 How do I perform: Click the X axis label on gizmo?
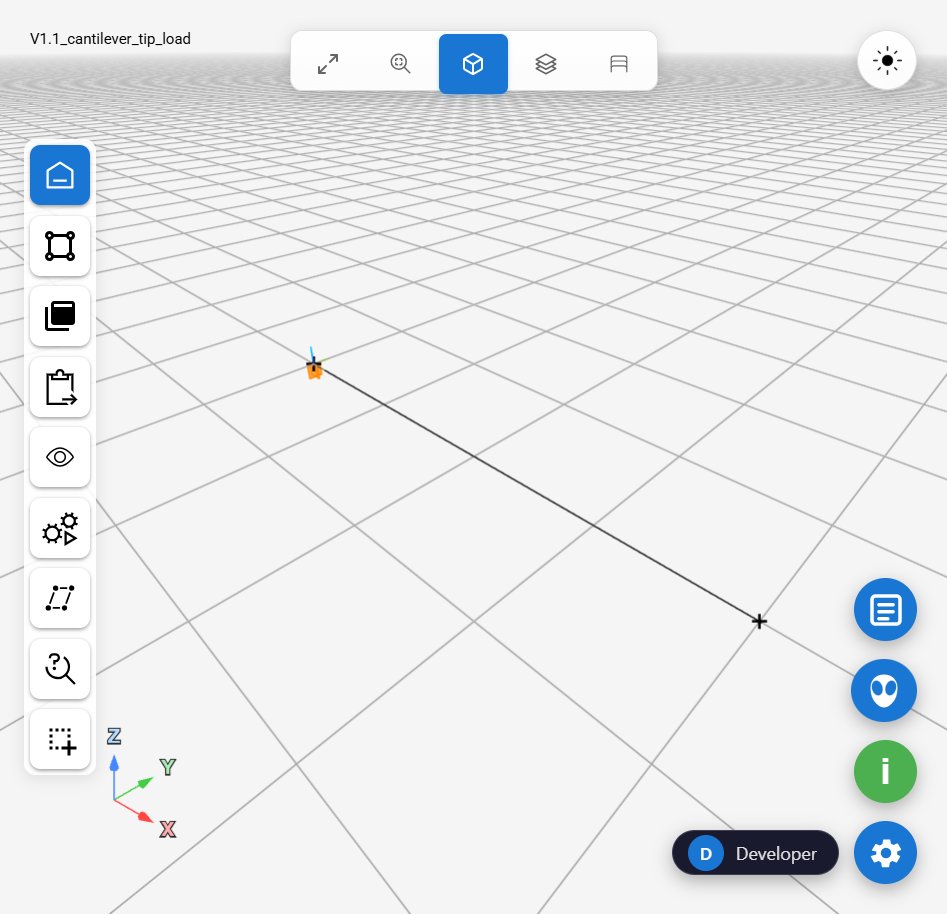tap(168, 829)
